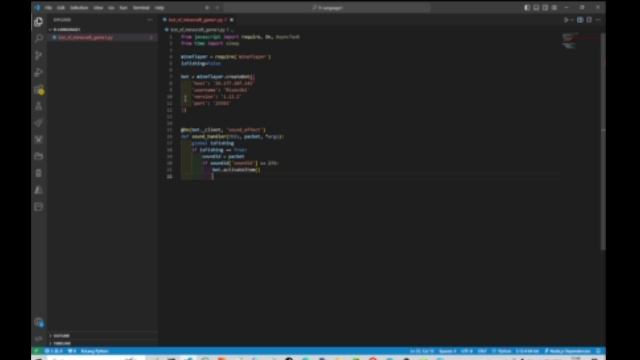Click the CRLF end-of-line setting in status bar
The image size is (640, 360).
coord(482,351)
